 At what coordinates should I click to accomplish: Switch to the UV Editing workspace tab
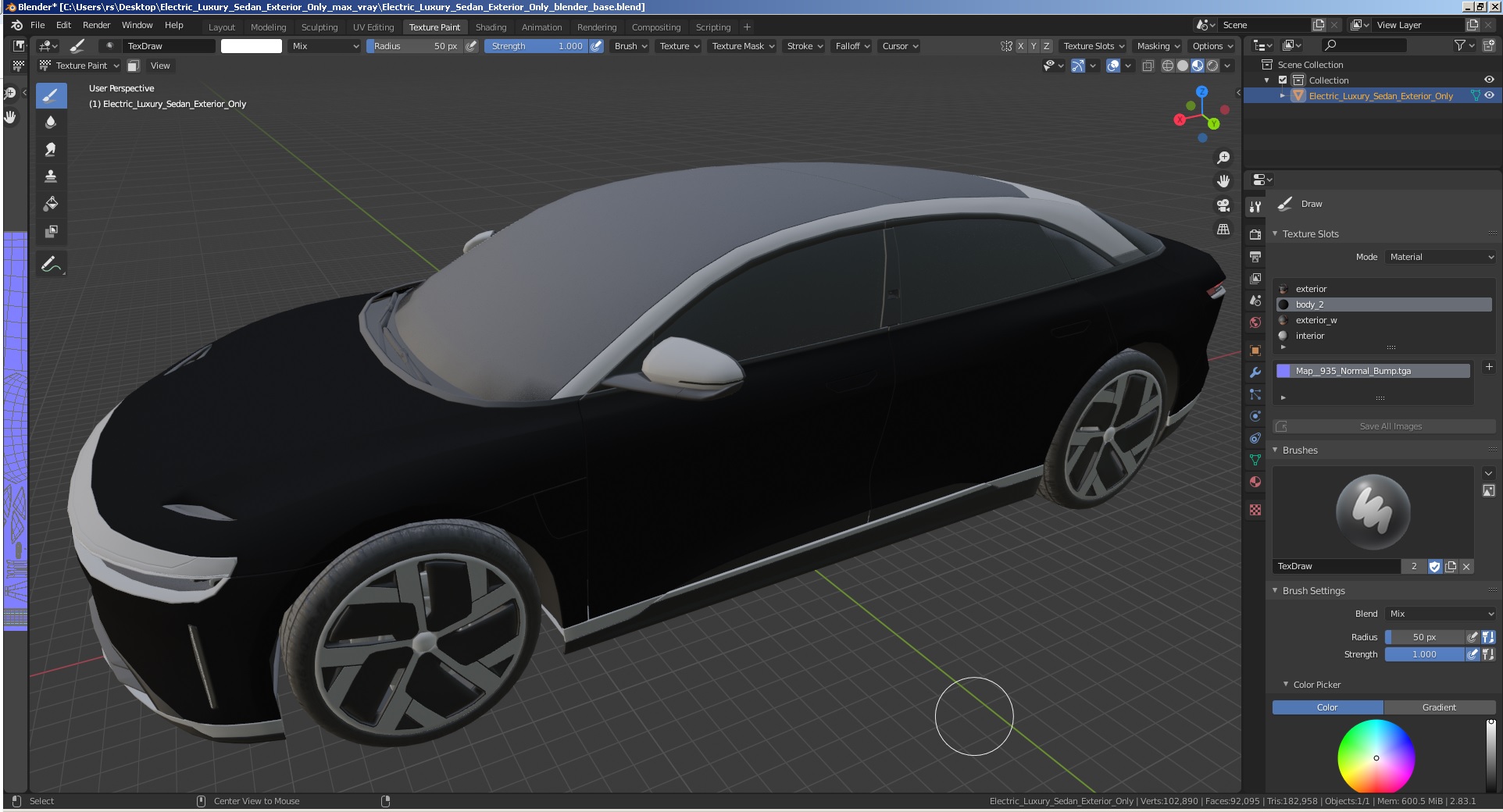pyautogui.click(x=373, y=27)
